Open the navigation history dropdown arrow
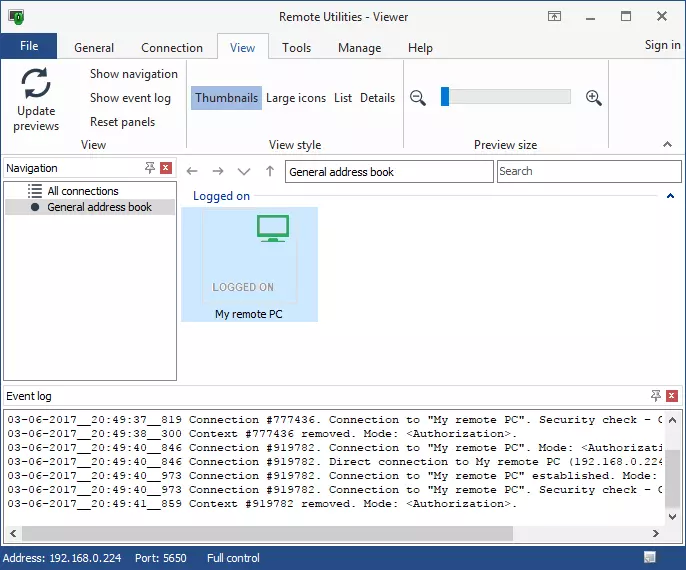Image resolution: width=686 pixels, height=570 pixels. [x=244, y=172]
